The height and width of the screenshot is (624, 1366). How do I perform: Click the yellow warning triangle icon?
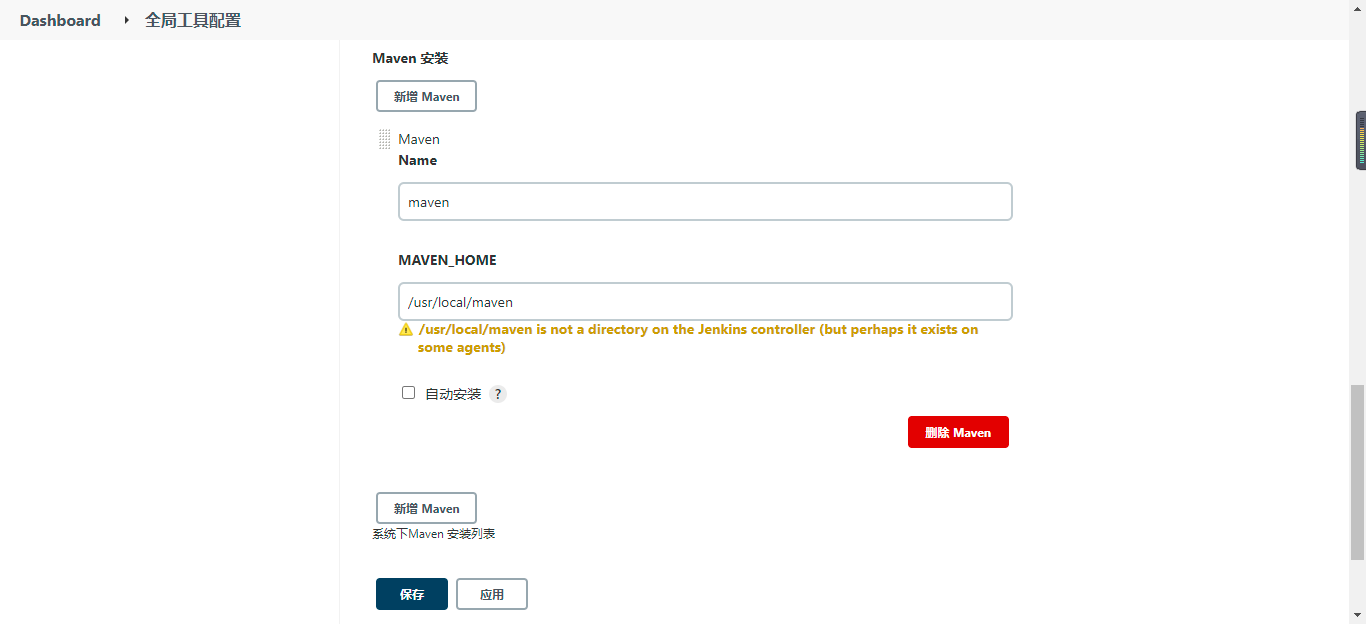(406, 329)
